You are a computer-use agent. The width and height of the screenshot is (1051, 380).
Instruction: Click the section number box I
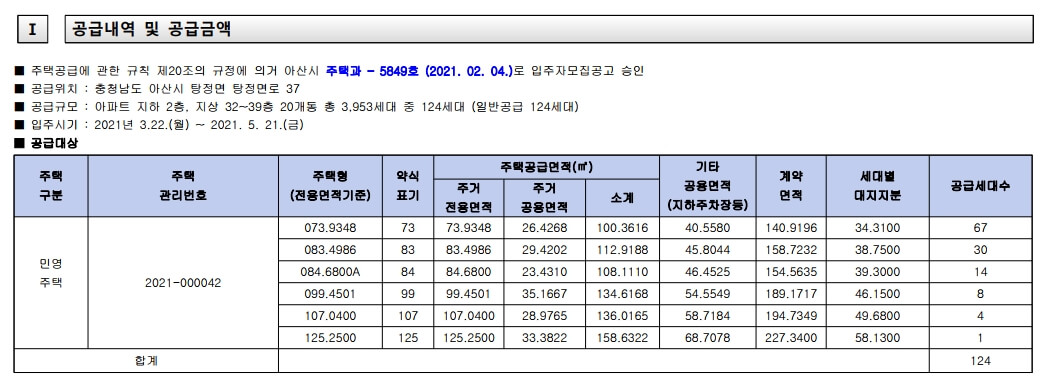tap(32, 30)
